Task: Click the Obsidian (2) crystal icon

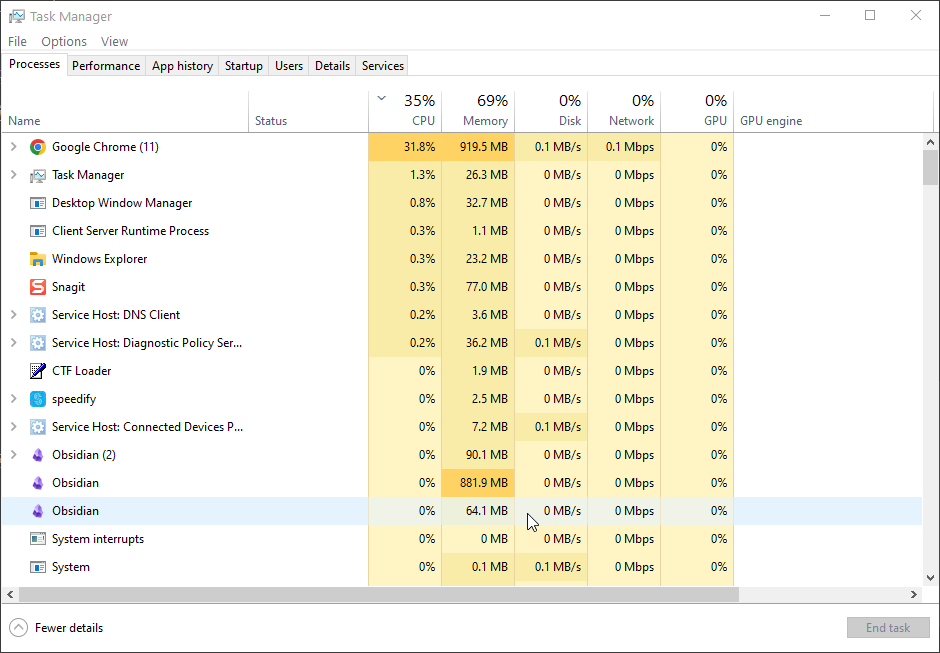Action: pos(38,455)
